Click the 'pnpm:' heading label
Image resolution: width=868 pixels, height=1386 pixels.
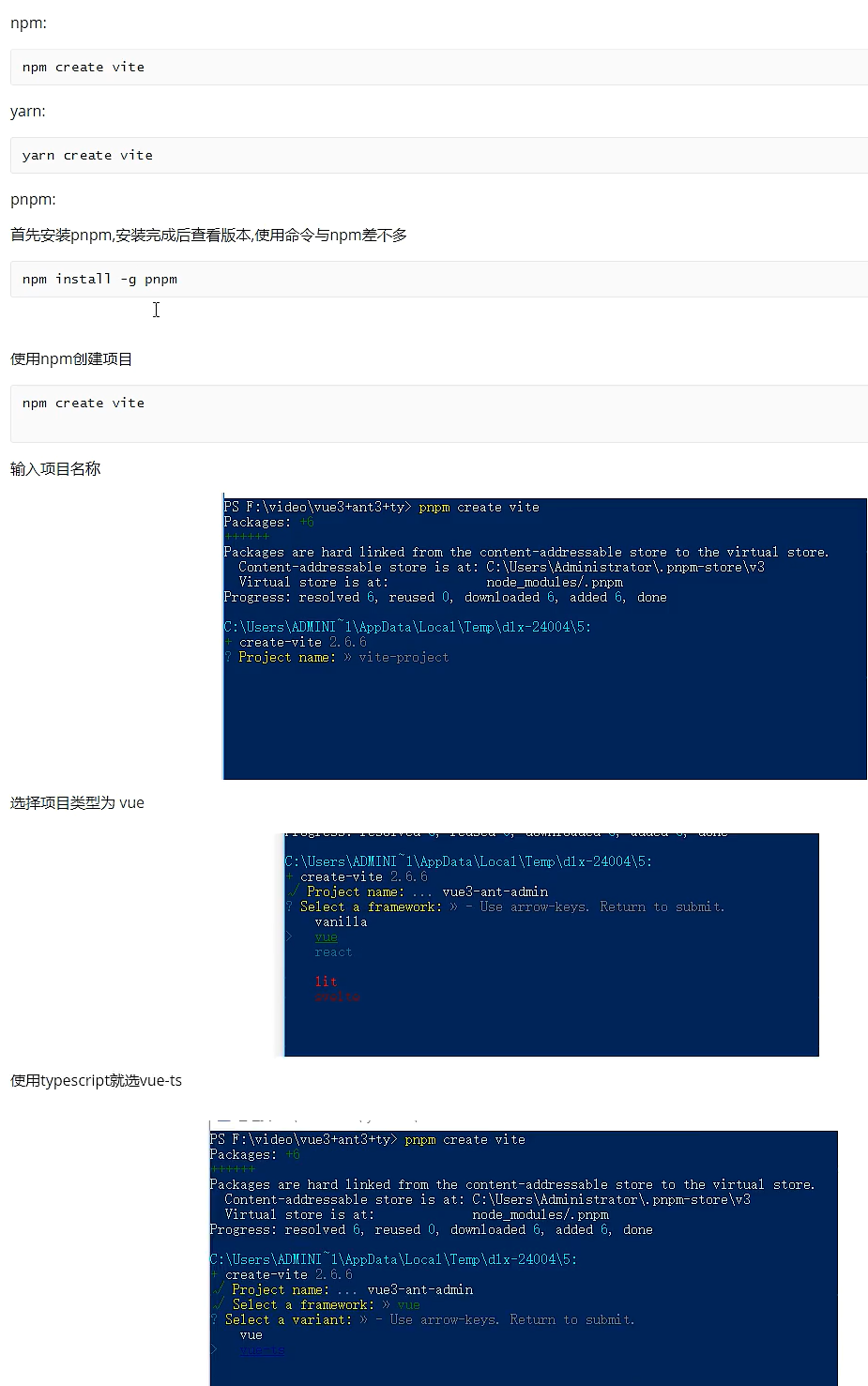click(33, 199)
